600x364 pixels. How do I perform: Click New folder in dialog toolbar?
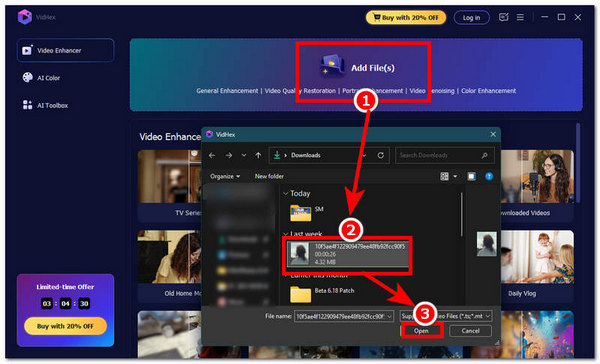(269, 176)
